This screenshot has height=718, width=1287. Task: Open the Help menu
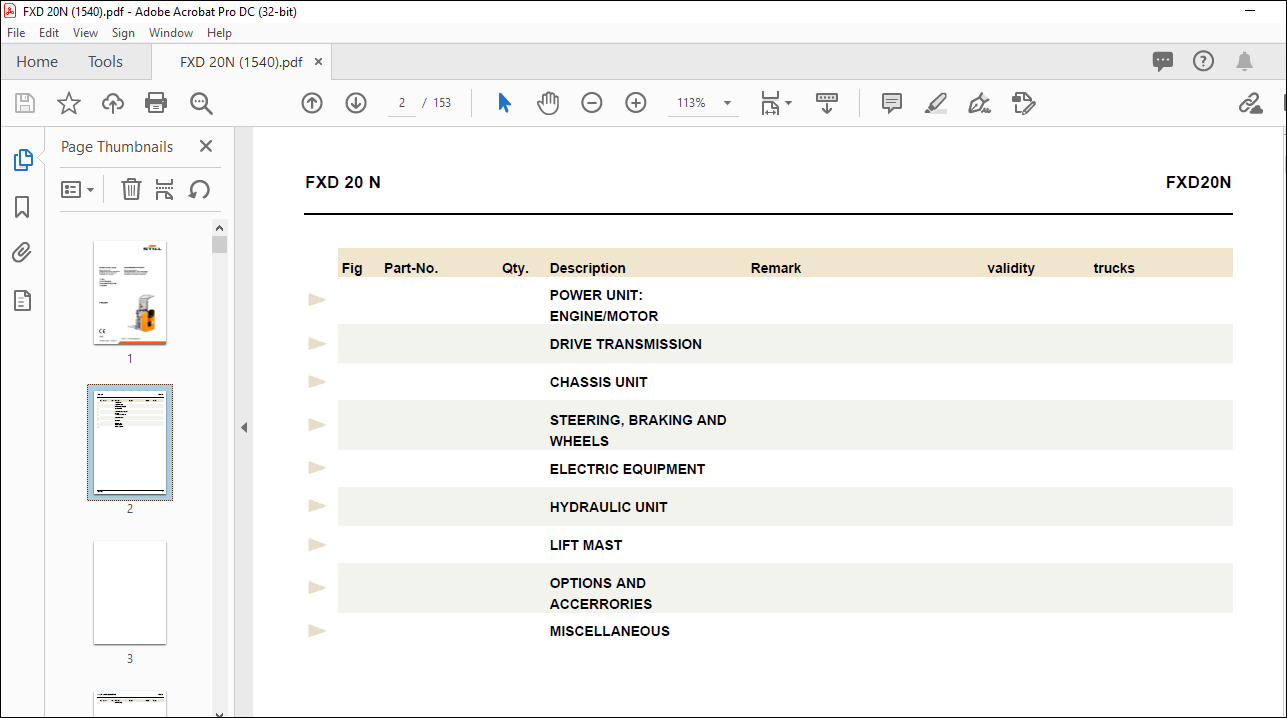(x=219, y=33)
